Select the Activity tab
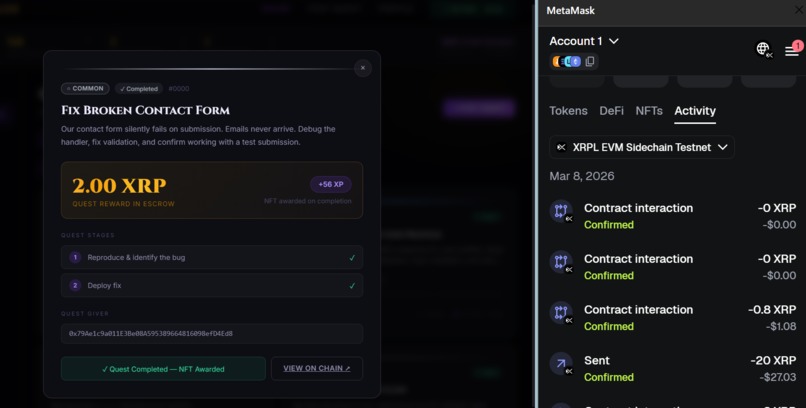806x408 pixels. tap(695, 111)
